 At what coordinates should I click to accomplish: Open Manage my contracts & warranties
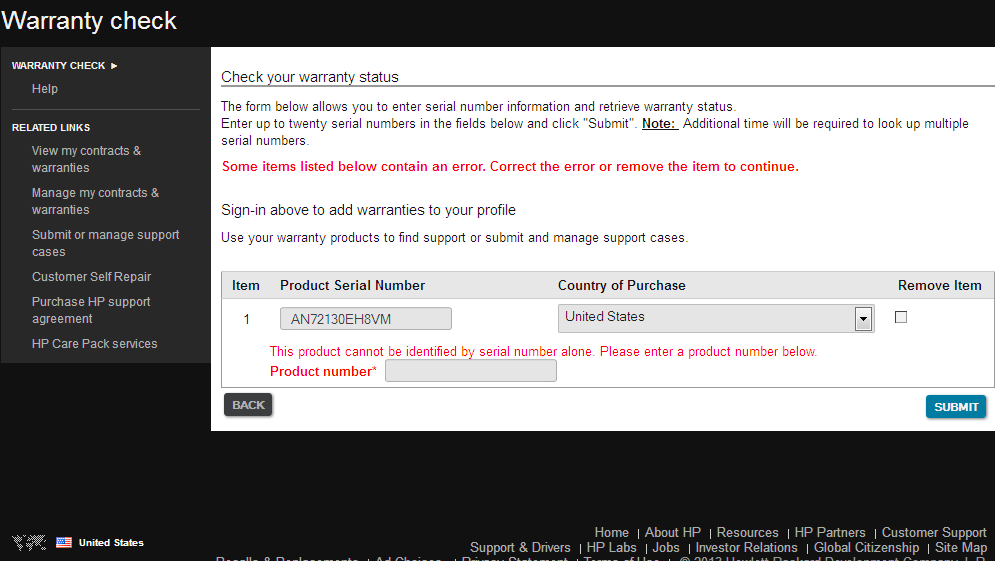point(95,201)
